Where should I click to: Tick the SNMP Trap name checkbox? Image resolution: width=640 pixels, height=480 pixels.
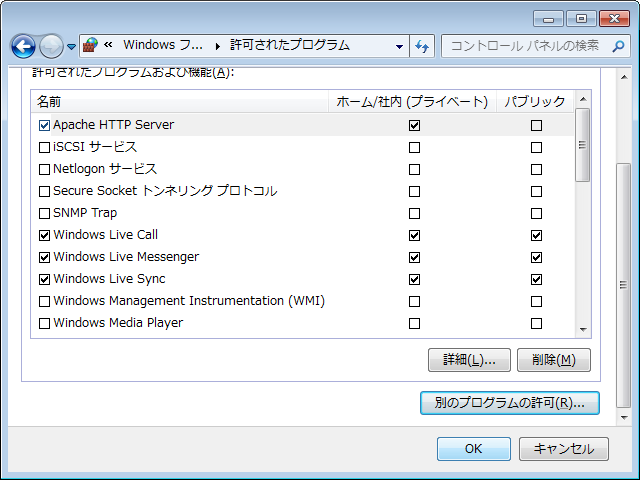point(44,213)
